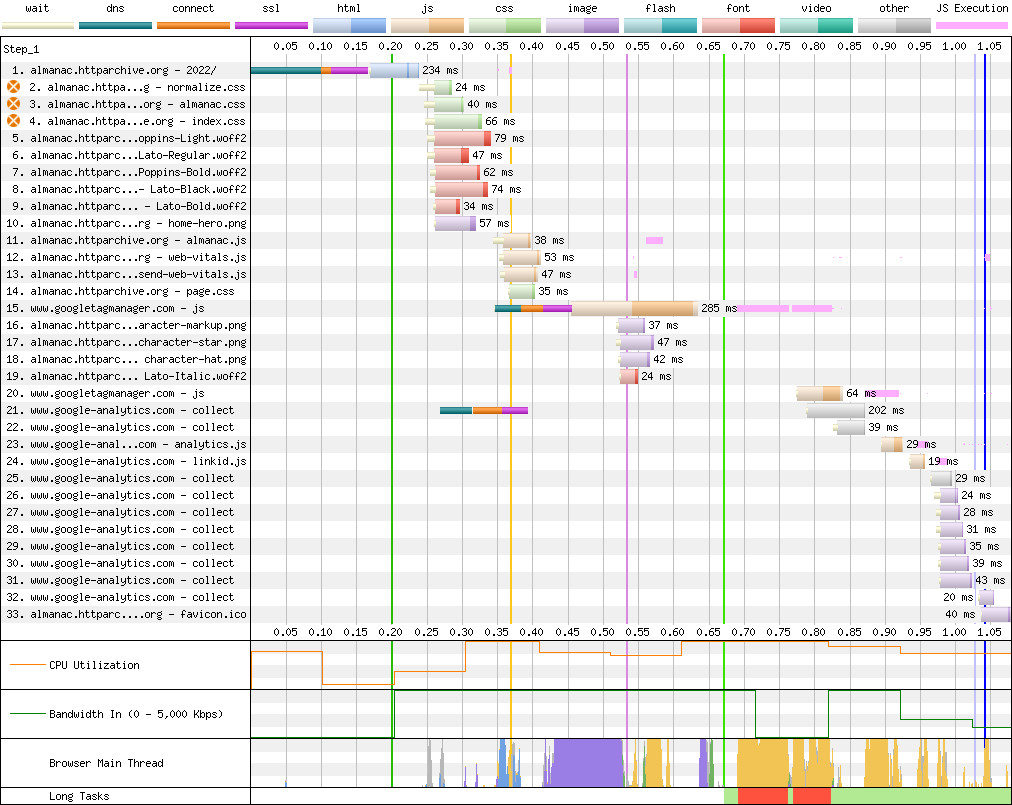Click render-blocking icon beside almanac.css request
1012x805 pixels.
14,104
